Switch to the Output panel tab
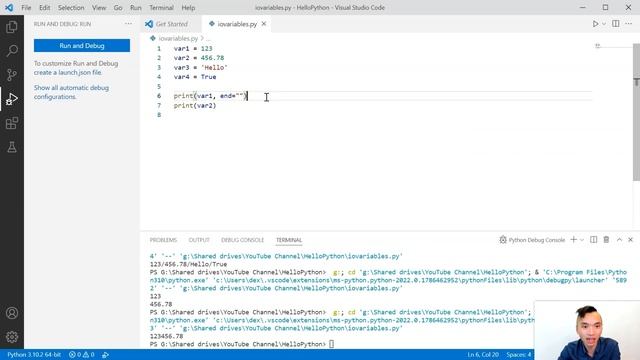This screenshot has width=640, height=360. (x=199, y=240)
